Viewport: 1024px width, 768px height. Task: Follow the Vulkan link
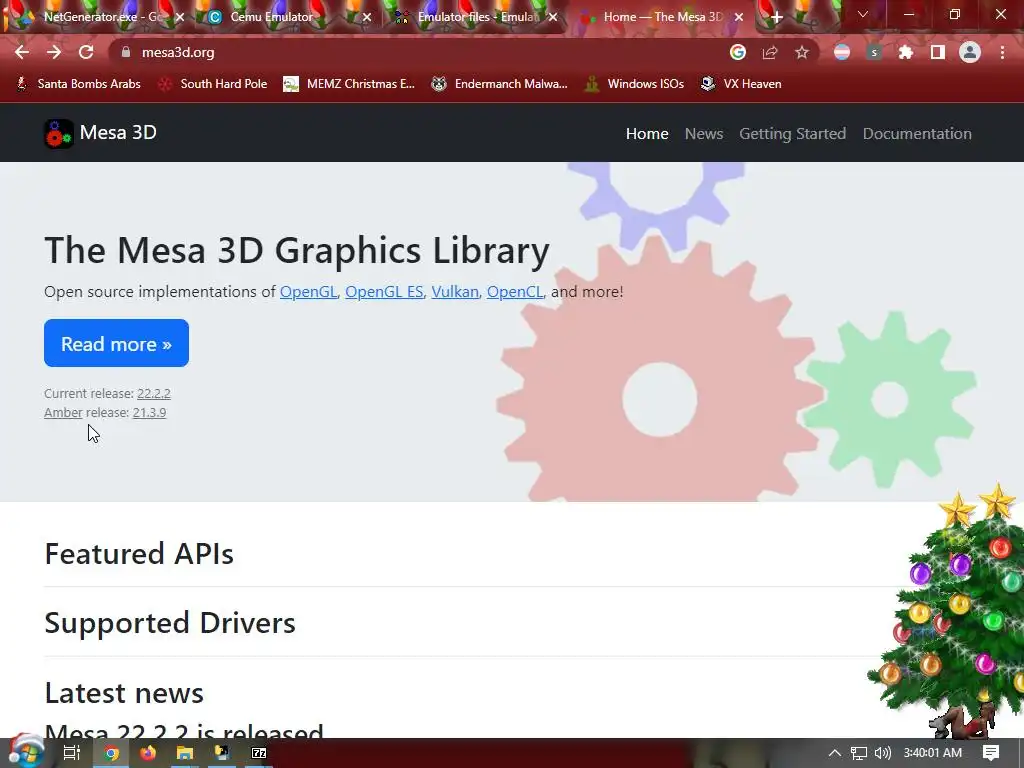pyautogui.click(x=455, y=292)
